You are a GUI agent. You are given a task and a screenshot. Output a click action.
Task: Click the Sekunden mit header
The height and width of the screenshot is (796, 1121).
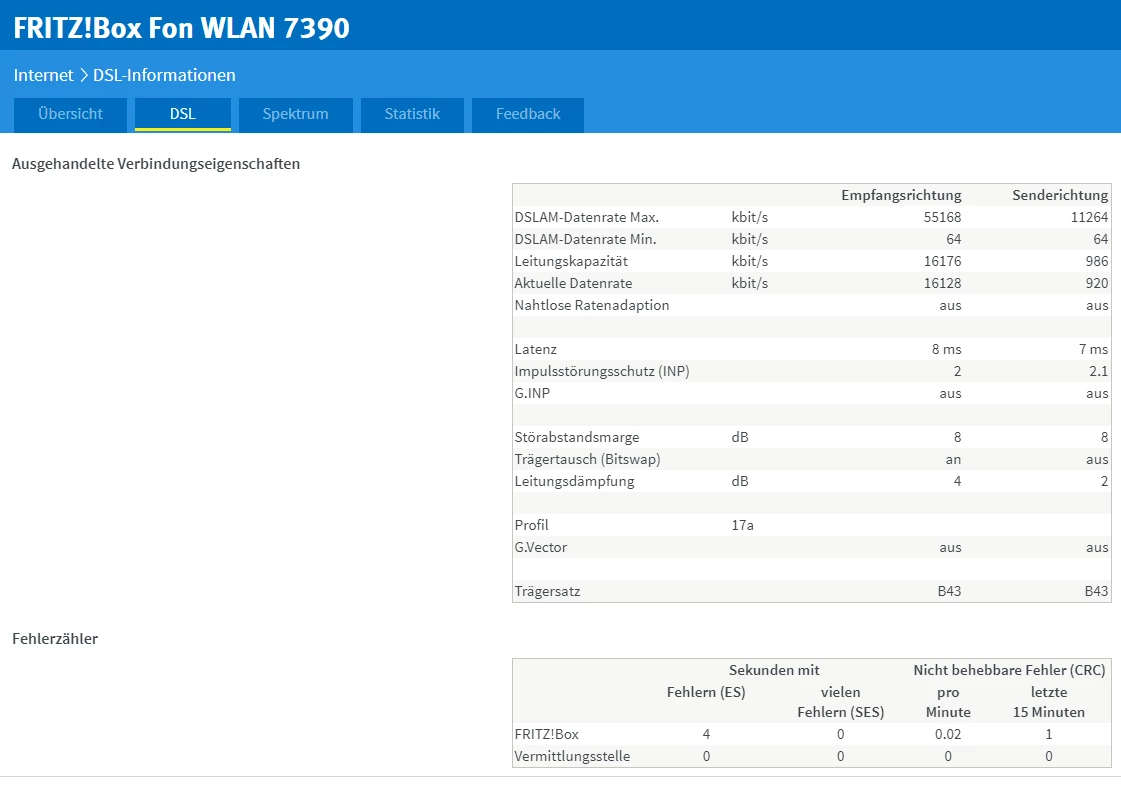click(x=774, y=670)
